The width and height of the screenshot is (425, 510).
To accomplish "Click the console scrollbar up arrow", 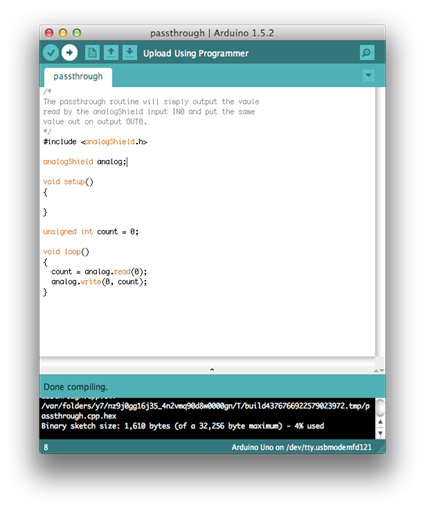I will point(380,422).
